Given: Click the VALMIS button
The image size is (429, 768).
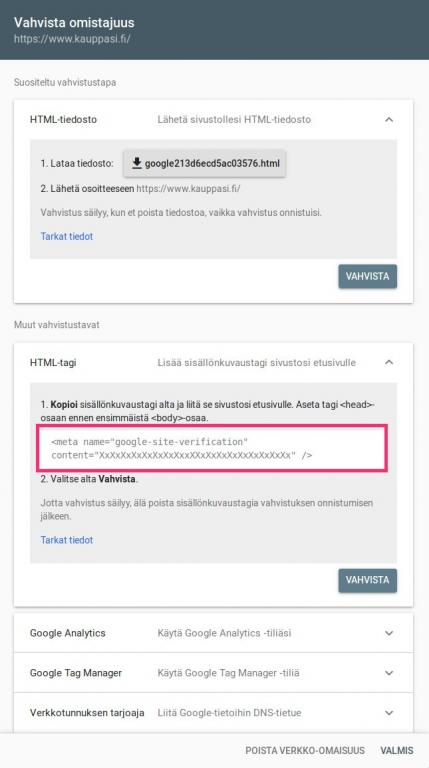Looking at the screenshot, I should (397, 750).
